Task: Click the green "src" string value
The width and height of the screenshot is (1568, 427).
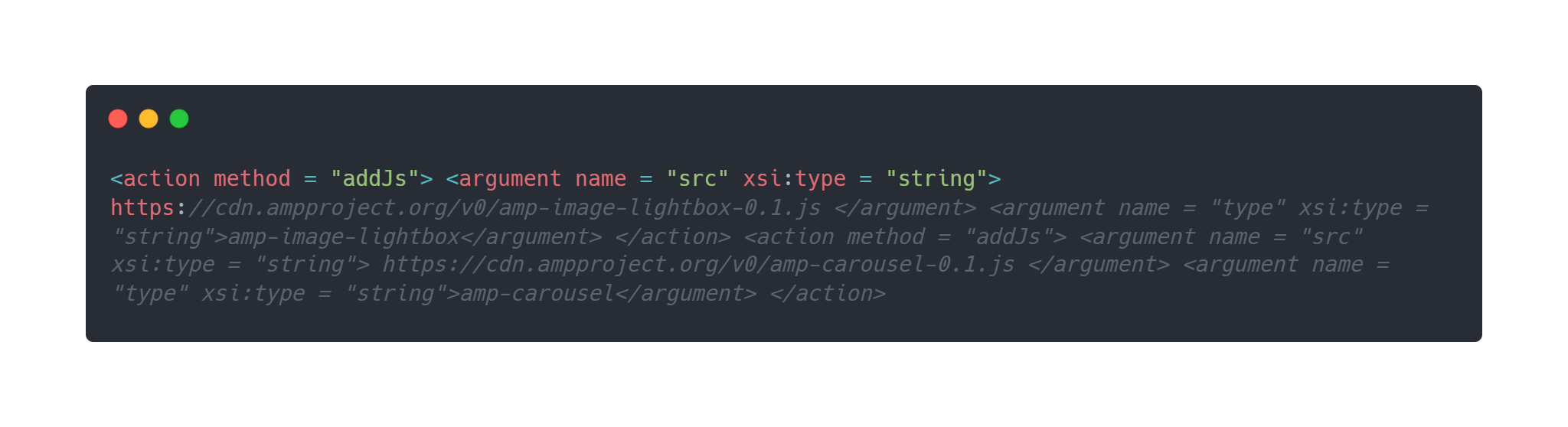Action: pyautogui.click(x=697, y=179)
